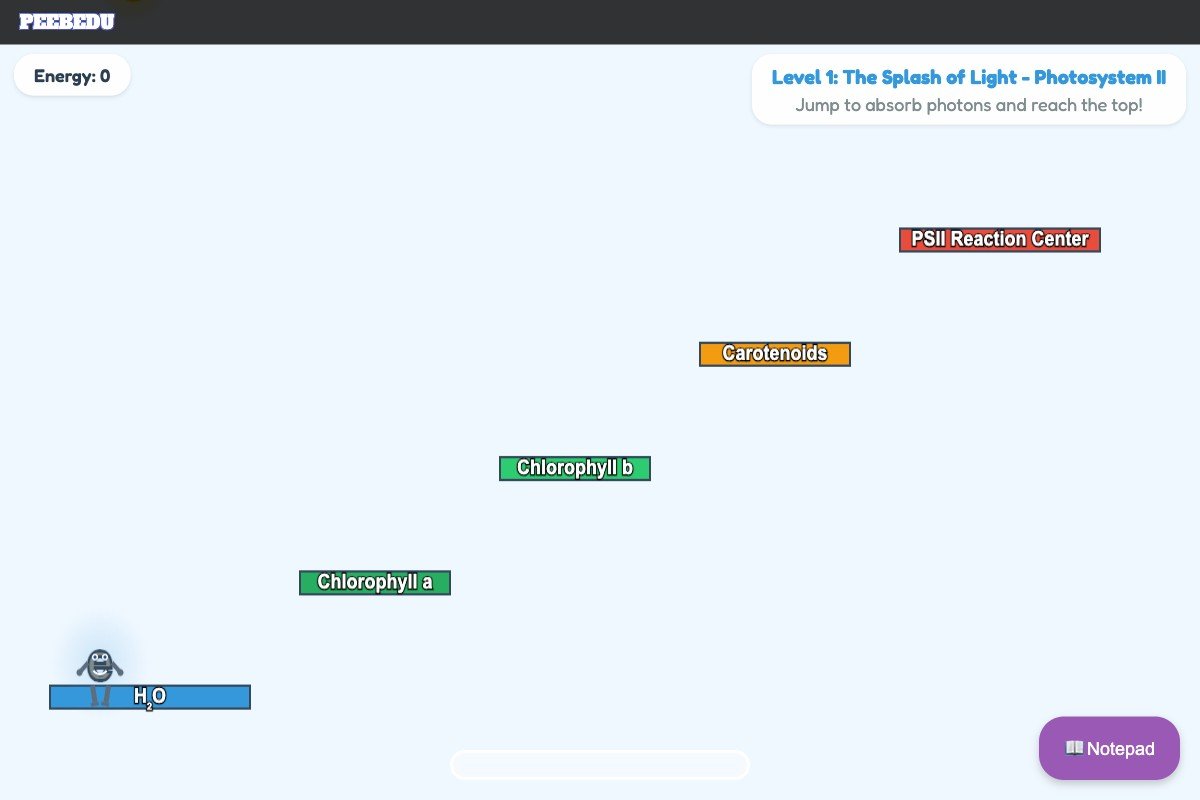Open the purple Notepad button
Screen dimensions: 1200x800
[1109, 747]
